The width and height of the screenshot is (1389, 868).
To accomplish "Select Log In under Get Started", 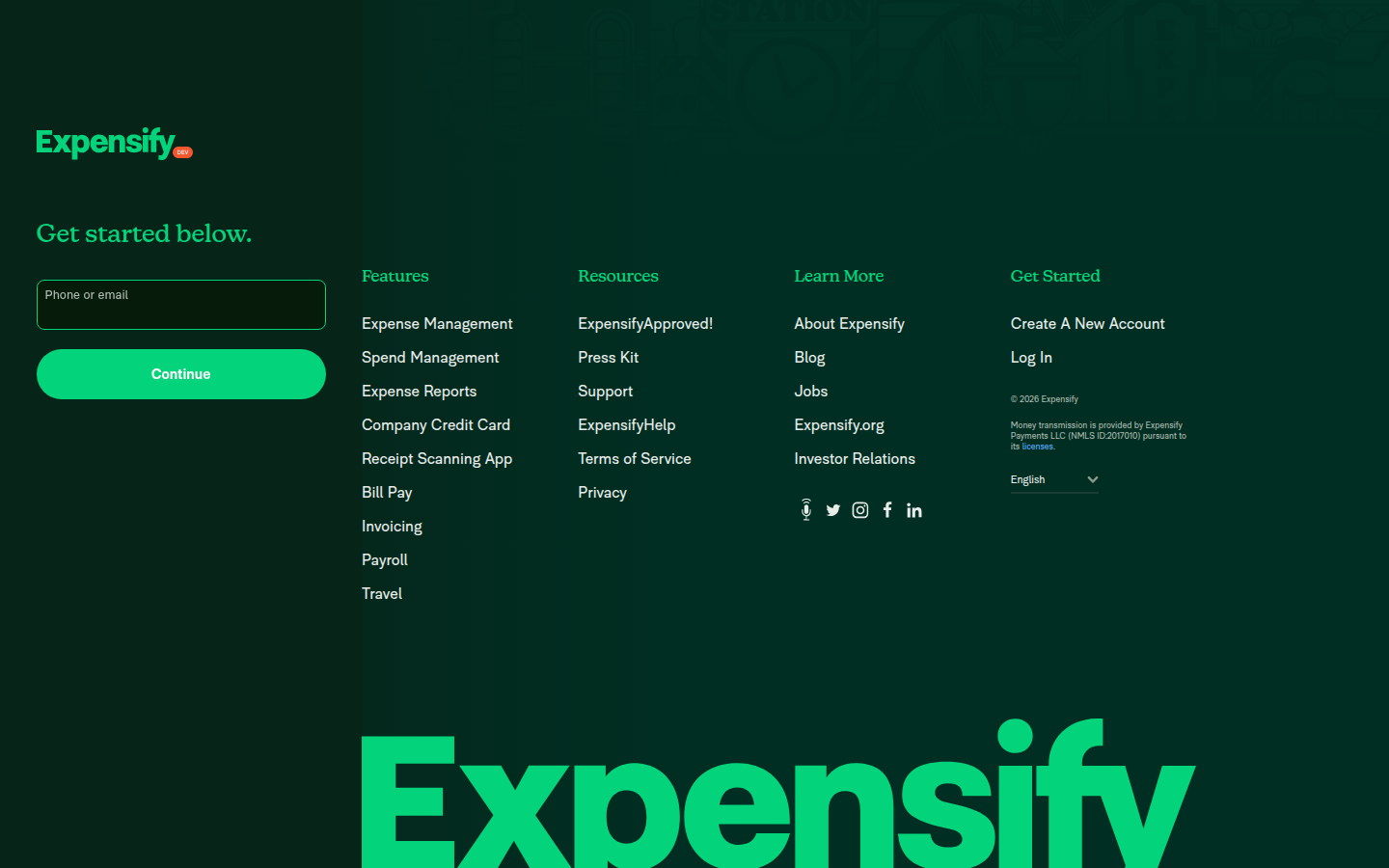I will tap(1031, 357).
